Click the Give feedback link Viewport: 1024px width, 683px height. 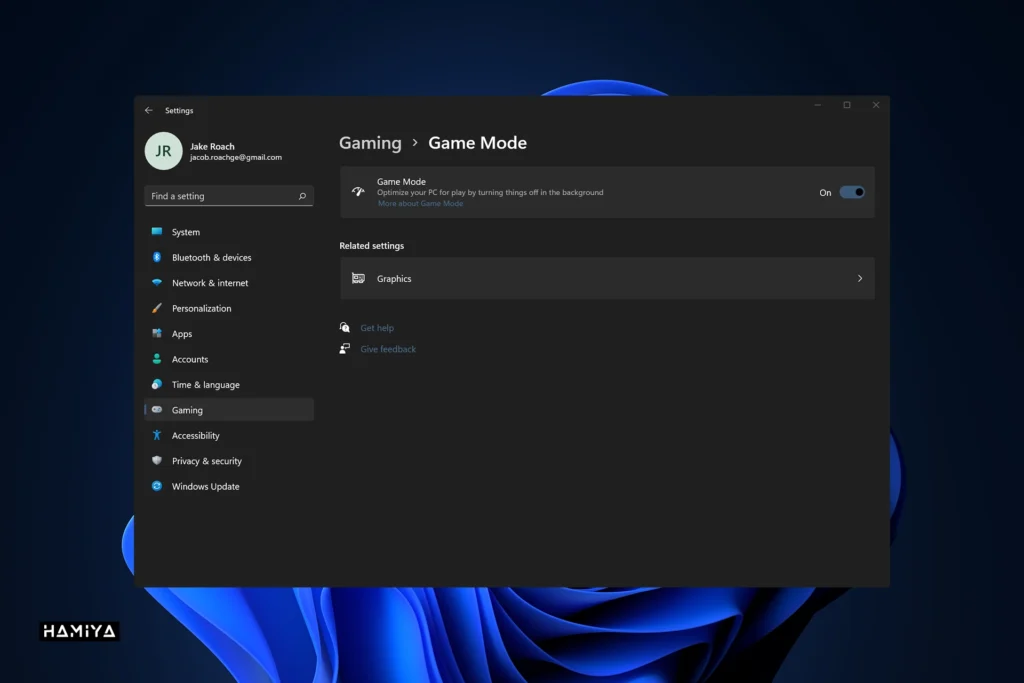tap(388, 349)
